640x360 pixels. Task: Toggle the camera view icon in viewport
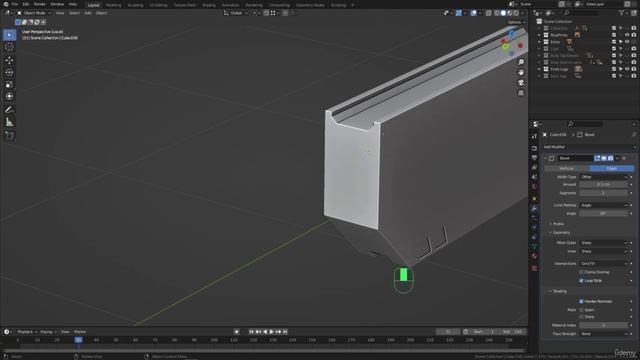coord(521,83)
